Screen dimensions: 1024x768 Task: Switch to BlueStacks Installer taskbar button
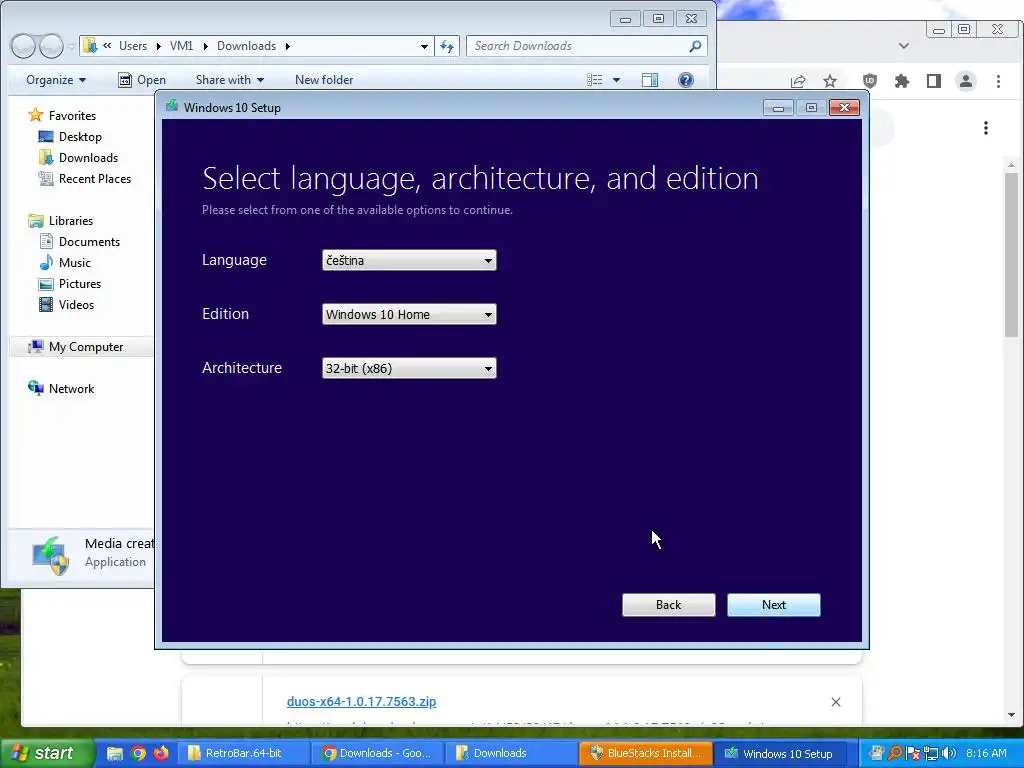pyautogui.click(x=646, y=753)
